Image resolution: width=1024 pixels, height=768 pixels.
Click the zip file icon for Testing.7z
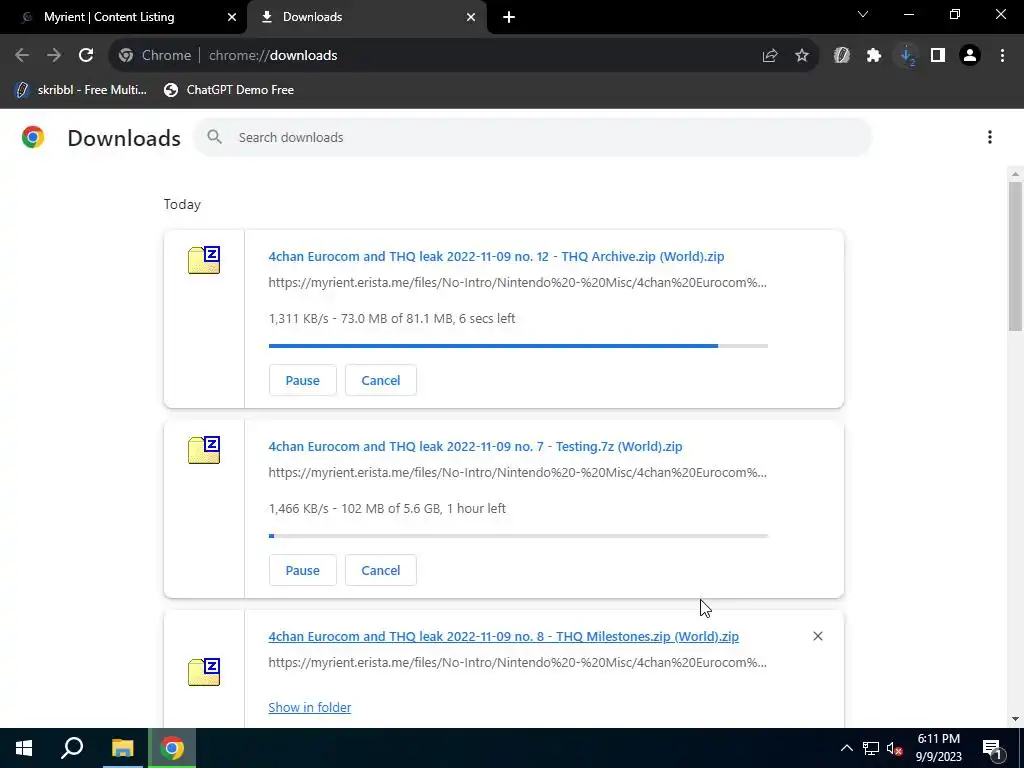click(204, 450)
